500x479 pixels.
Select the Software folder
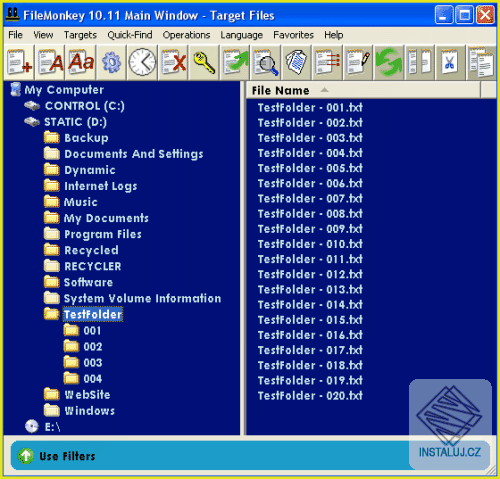88,282
